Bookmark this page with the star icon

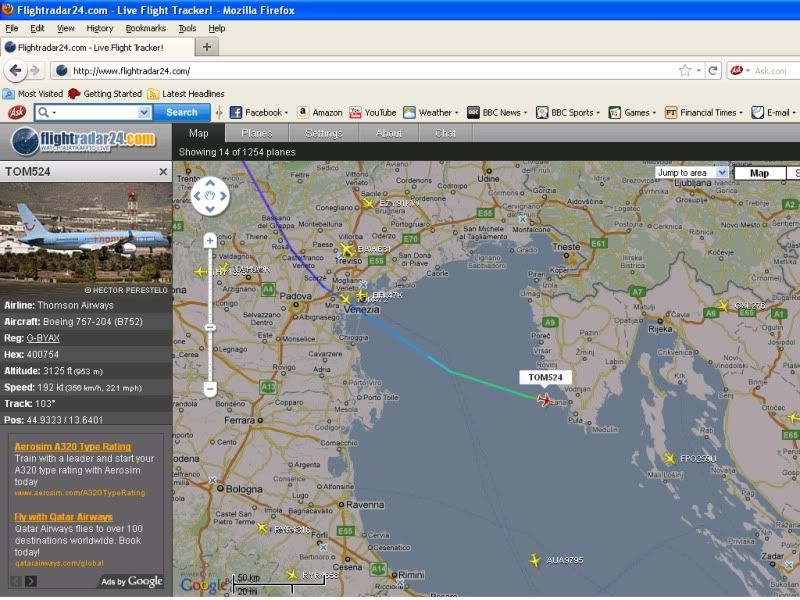[685, 70]
